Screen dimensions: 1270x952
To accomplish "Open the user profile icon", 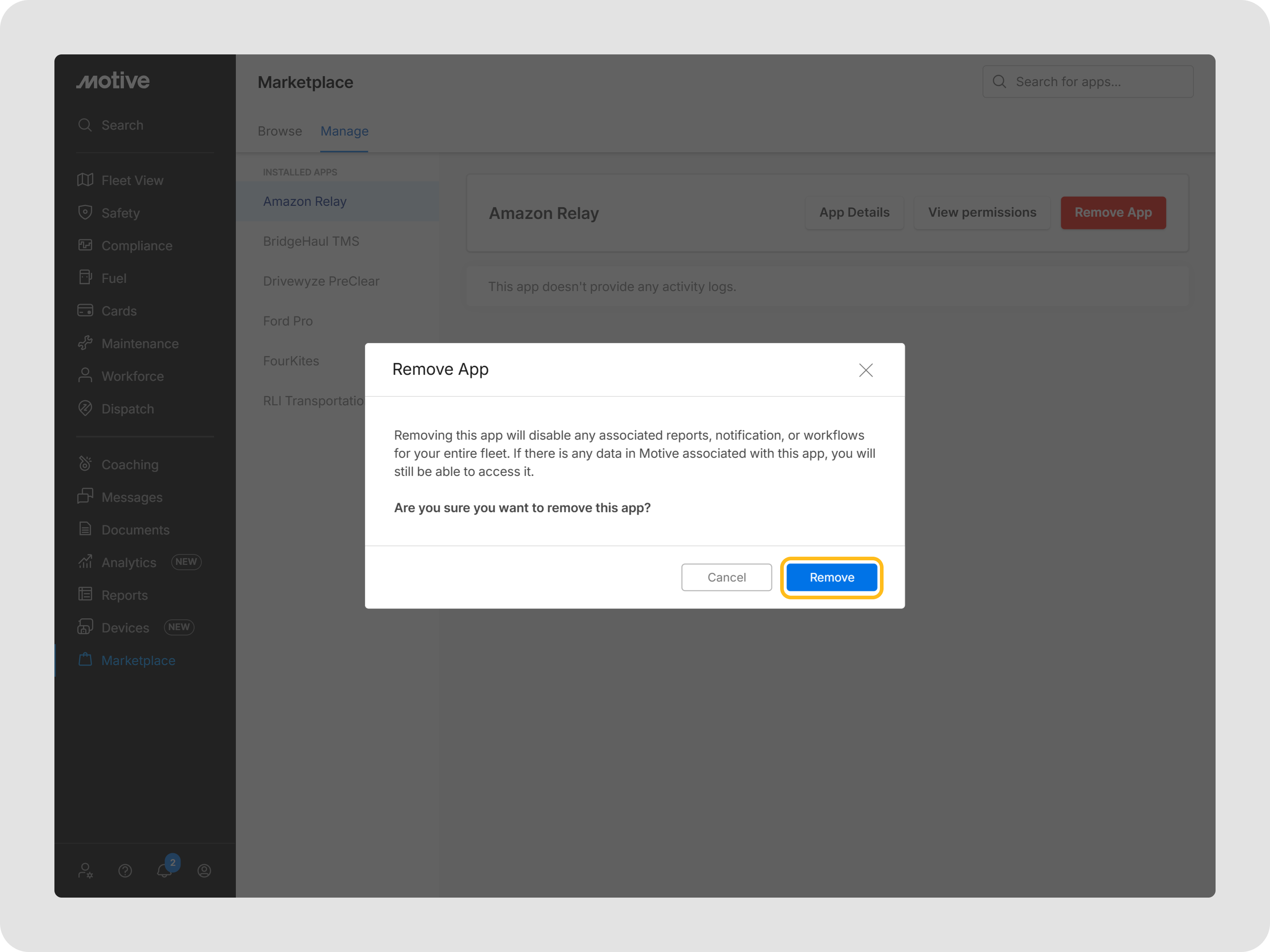I will 204,870.
